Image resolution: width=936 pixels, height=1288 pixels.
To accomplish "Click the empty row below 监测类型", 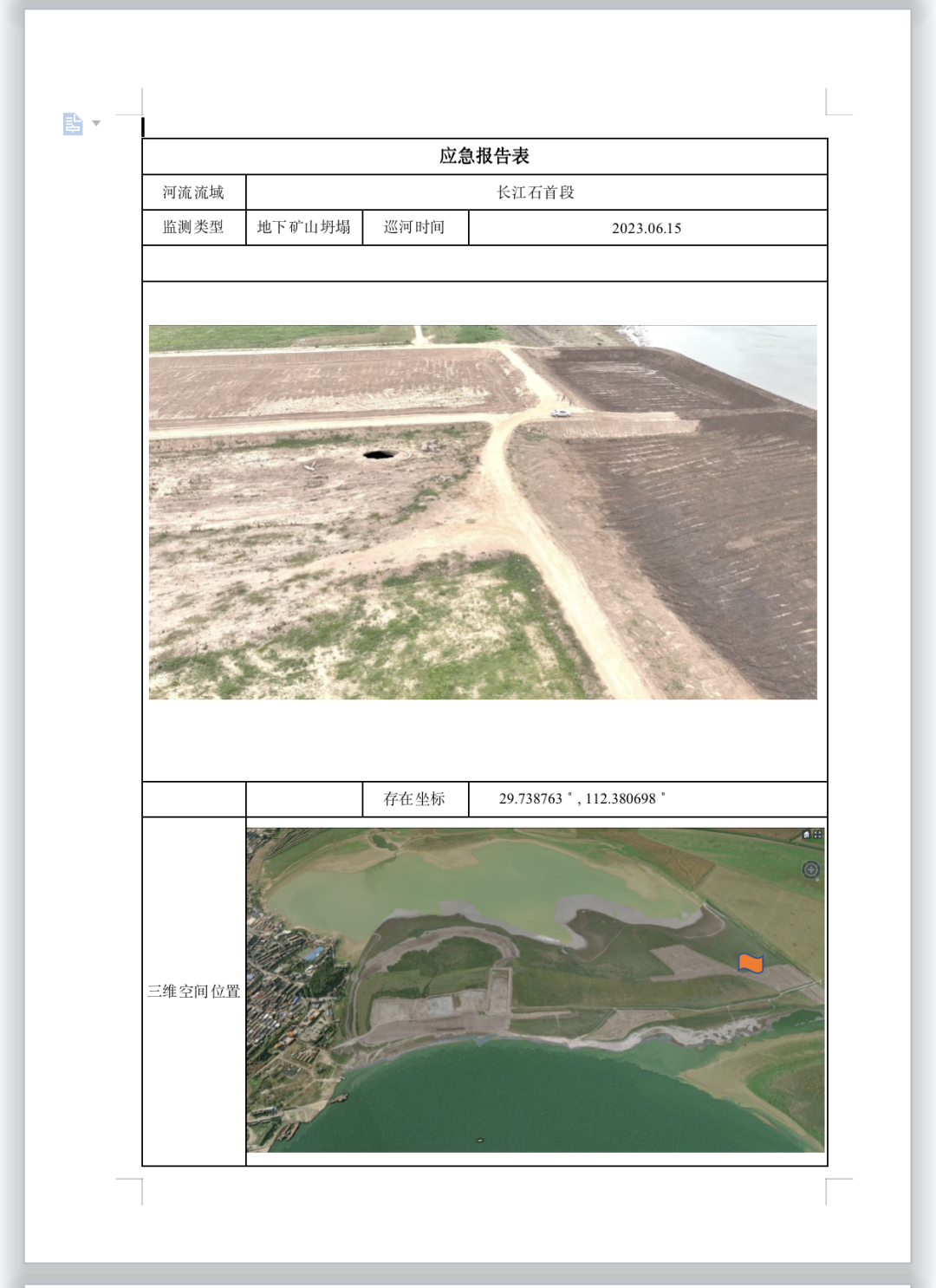I will 484,263.
